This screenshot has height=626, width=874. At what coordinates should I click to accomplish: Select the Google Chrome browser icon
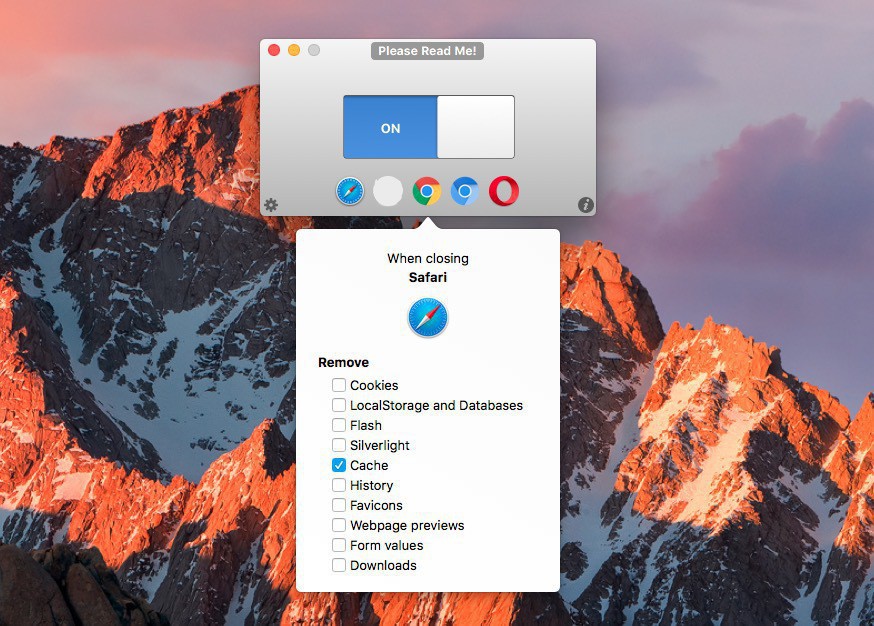coord(427,190)
